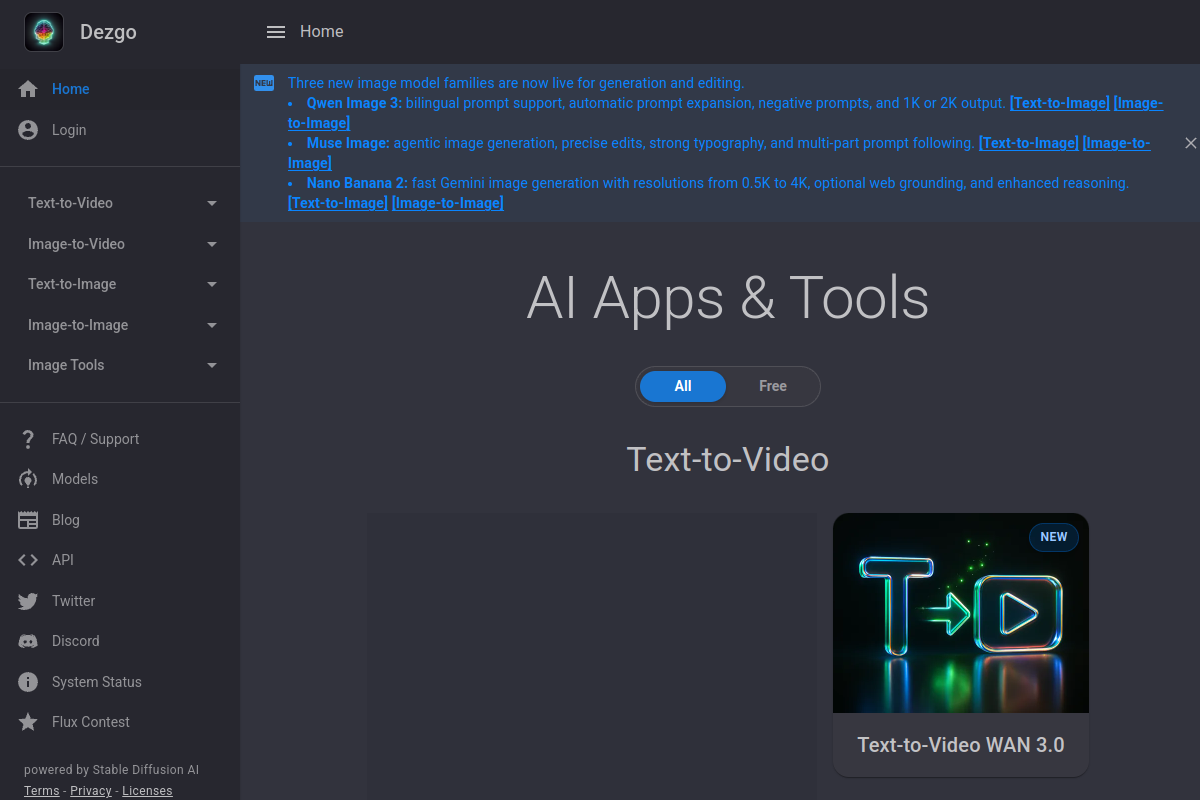Open the Models text link
The image size is (1200, 800).
tap(75, 479)
